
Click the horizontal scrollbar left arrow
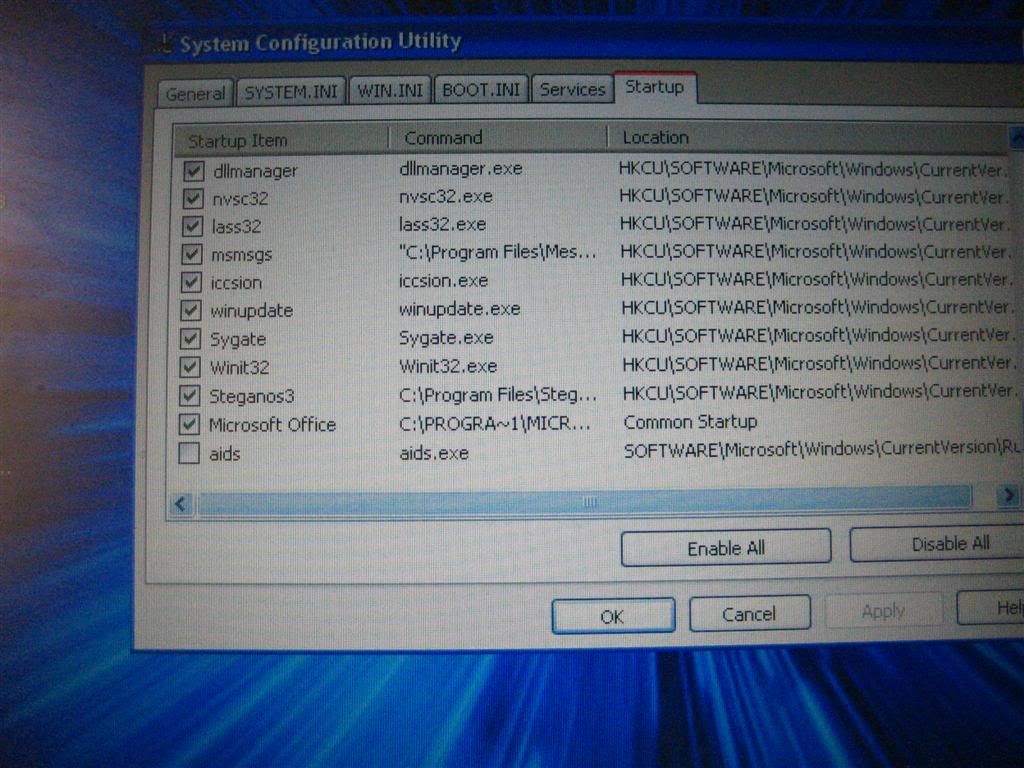pos(181,504)
